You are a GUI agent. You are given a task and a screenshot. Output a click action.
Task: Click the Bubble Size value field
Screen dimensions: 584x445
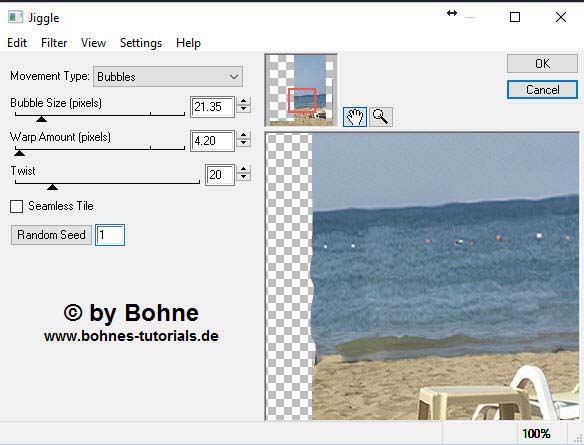click(x=212, y=107)
